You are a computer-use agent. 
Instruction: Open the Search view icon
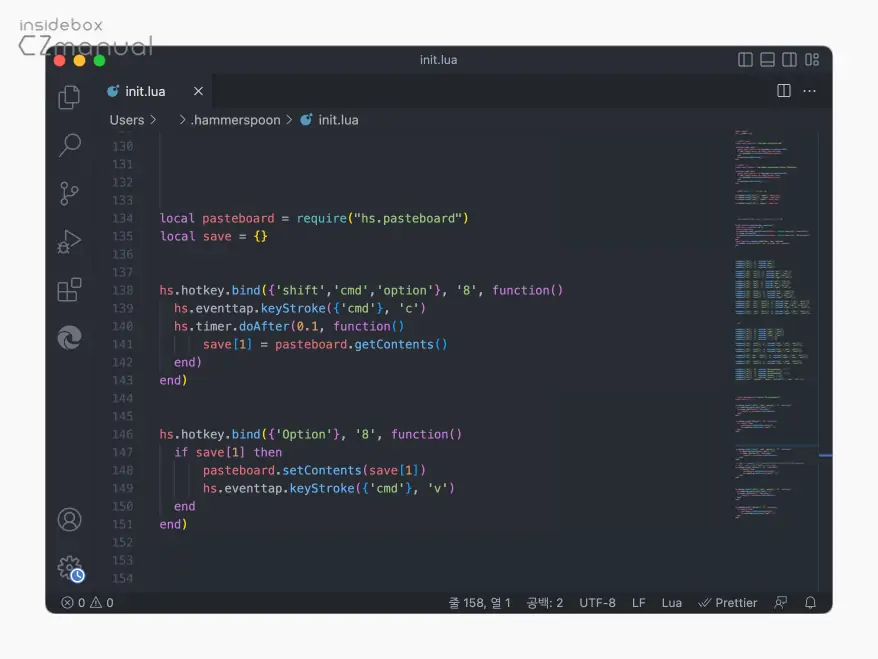tap(69, 145)
